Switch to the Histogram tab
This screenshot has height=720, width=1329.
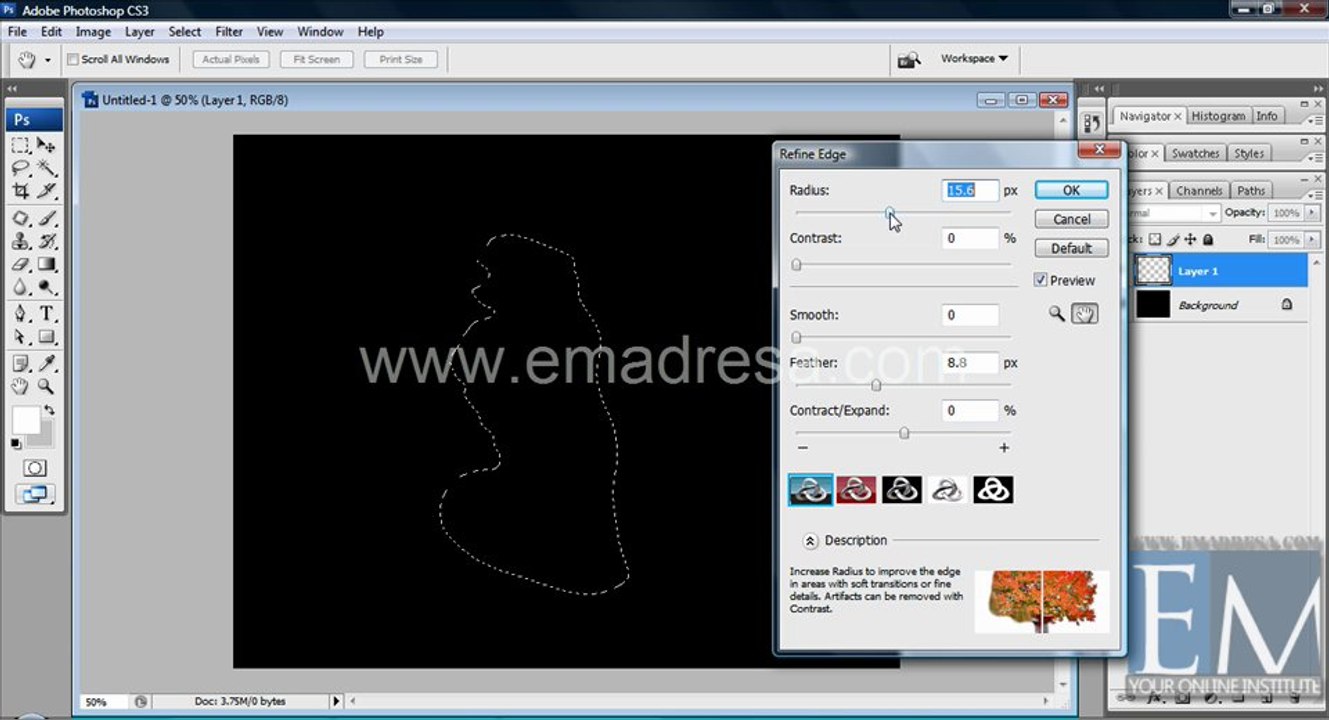1218,116
